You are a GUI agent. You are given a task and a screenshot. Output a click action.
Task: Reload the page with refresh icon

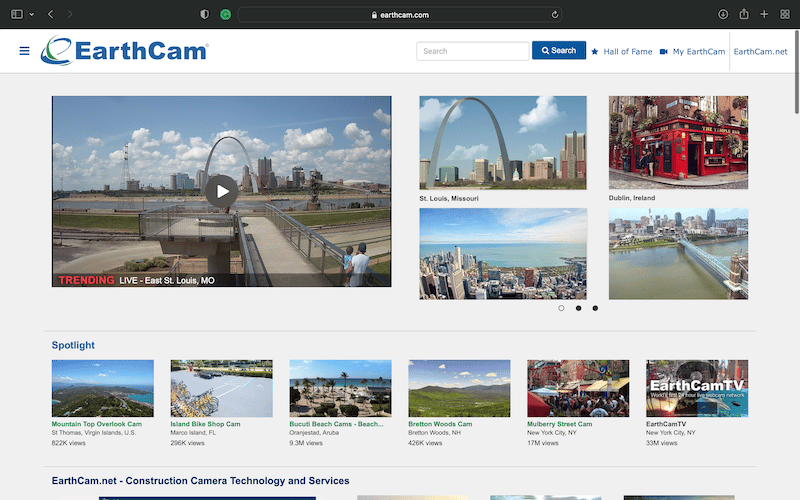[x=555, y=15]
